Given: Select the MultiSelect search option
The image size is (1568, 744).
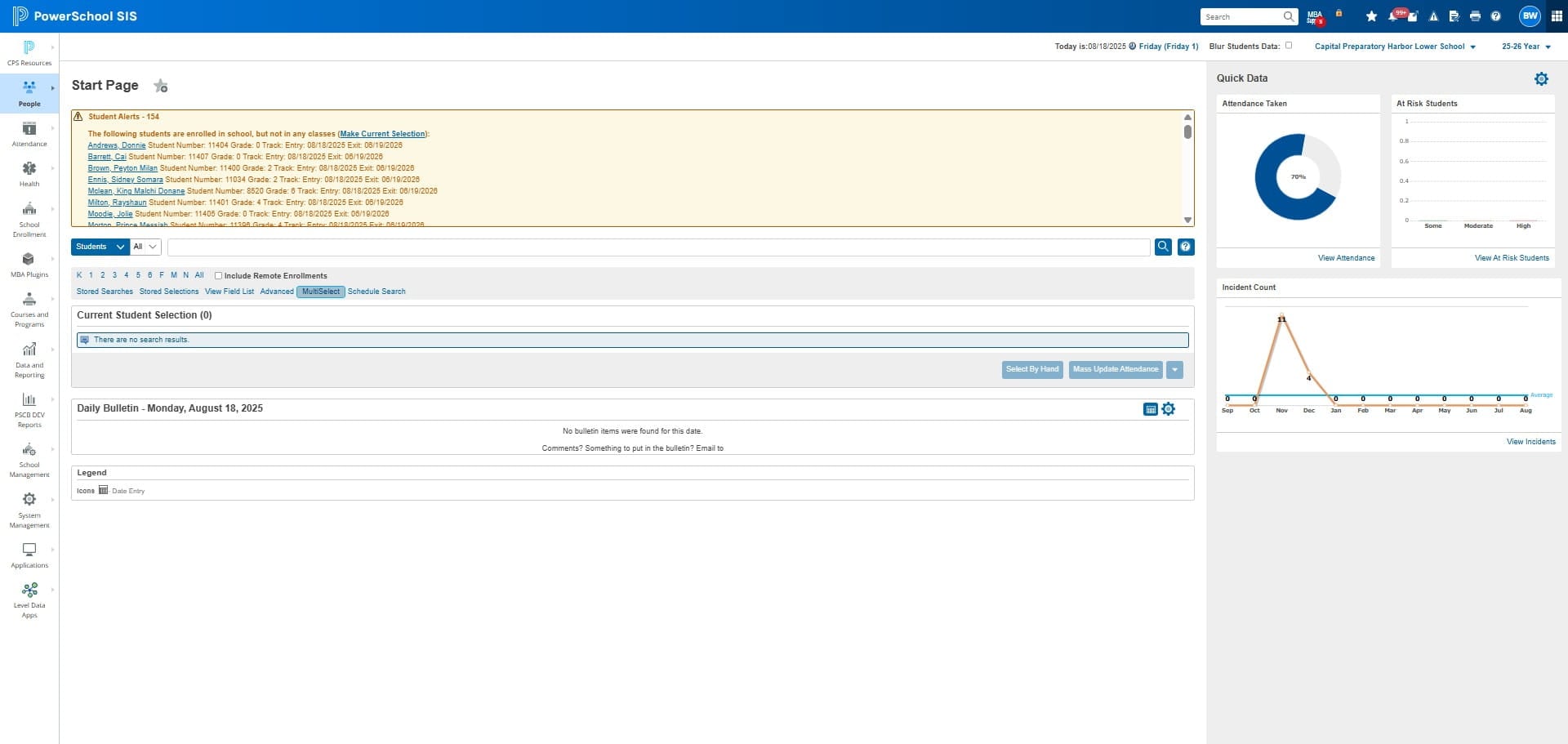Looking at the screenshot, I should [321, 292].
